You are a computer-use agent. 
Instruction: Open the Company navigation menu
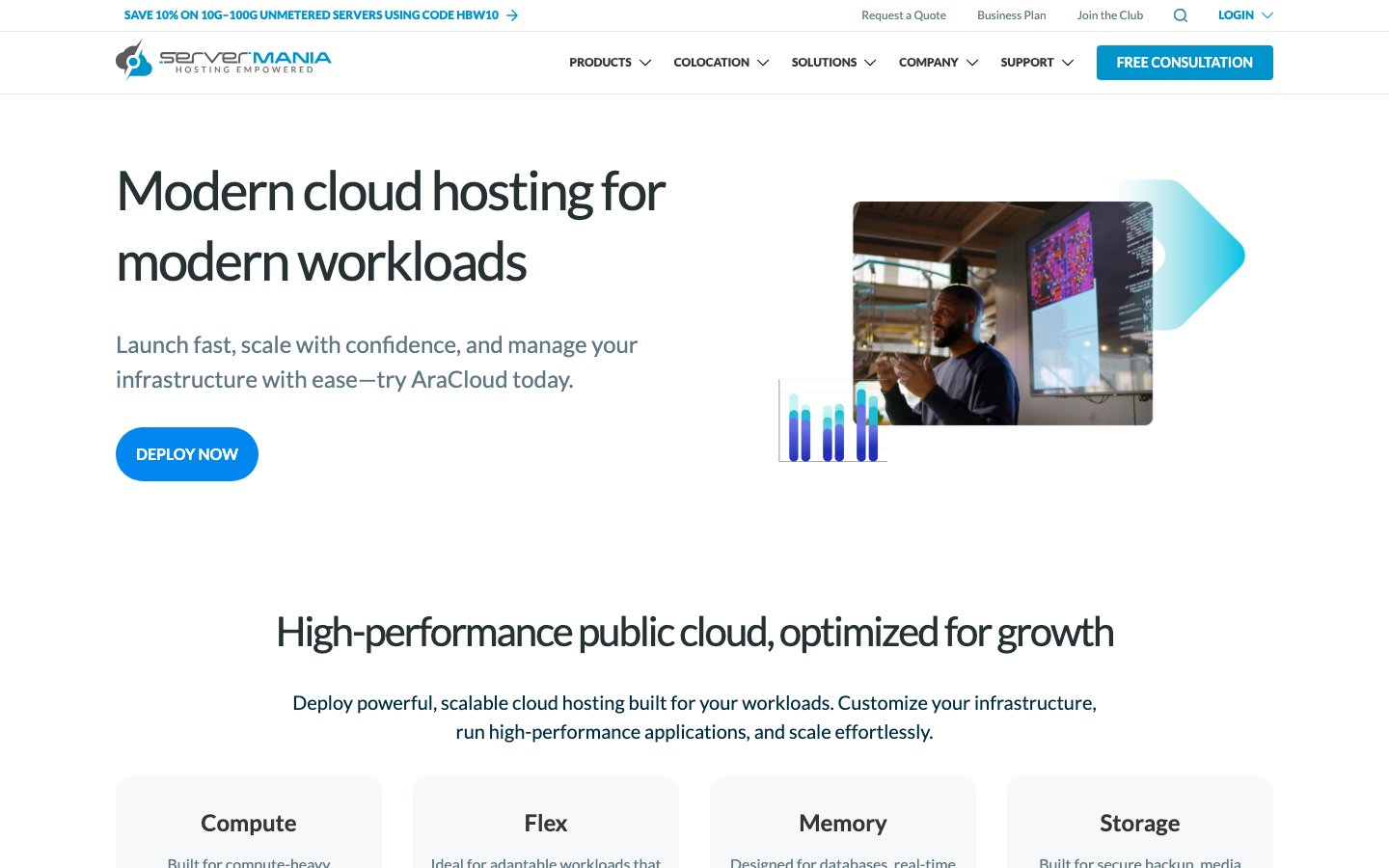pyautogui.click(x=938, y=63)
